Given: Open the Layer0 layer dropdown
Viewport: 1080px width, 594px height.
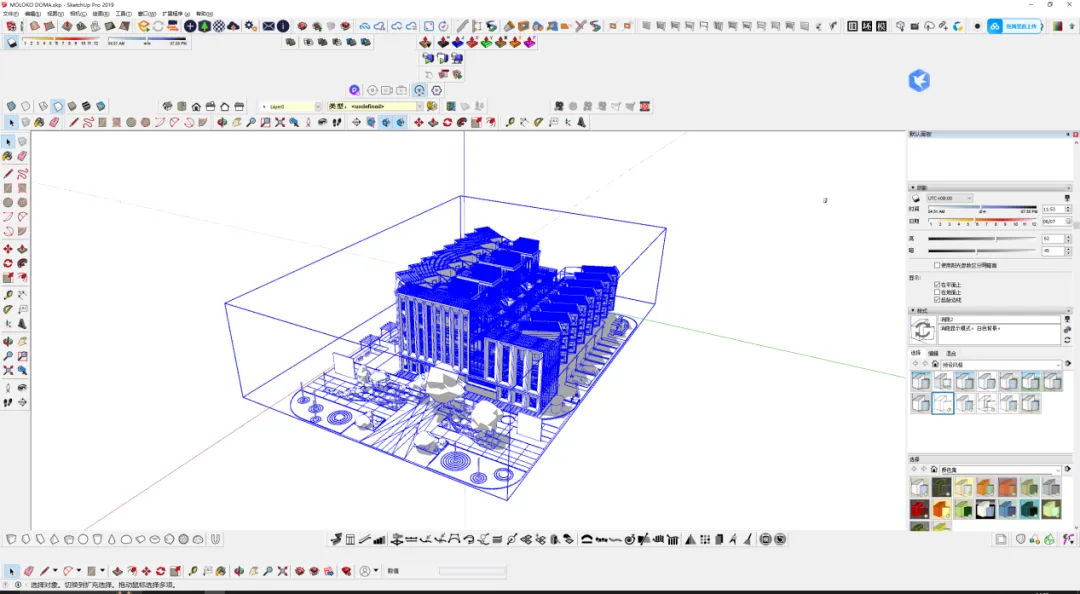Looking at the screenshot, I should 290,106.
